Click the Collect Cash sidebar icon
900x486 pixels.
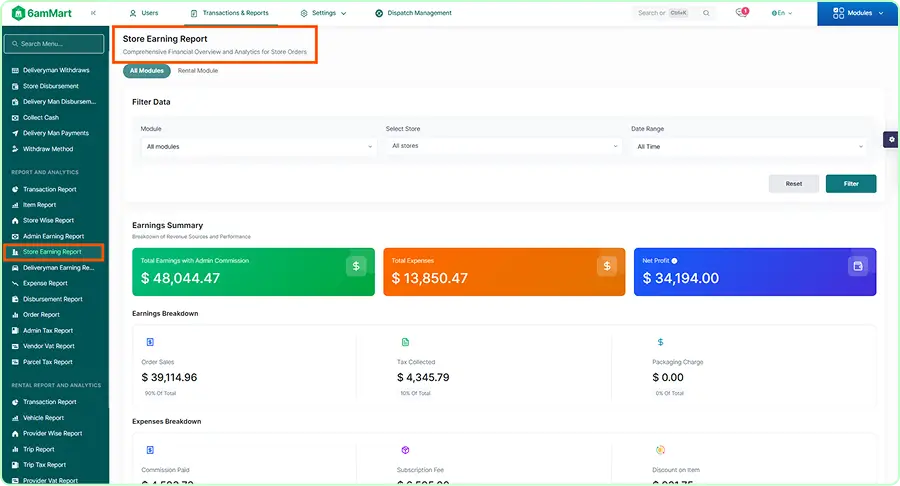15,118
